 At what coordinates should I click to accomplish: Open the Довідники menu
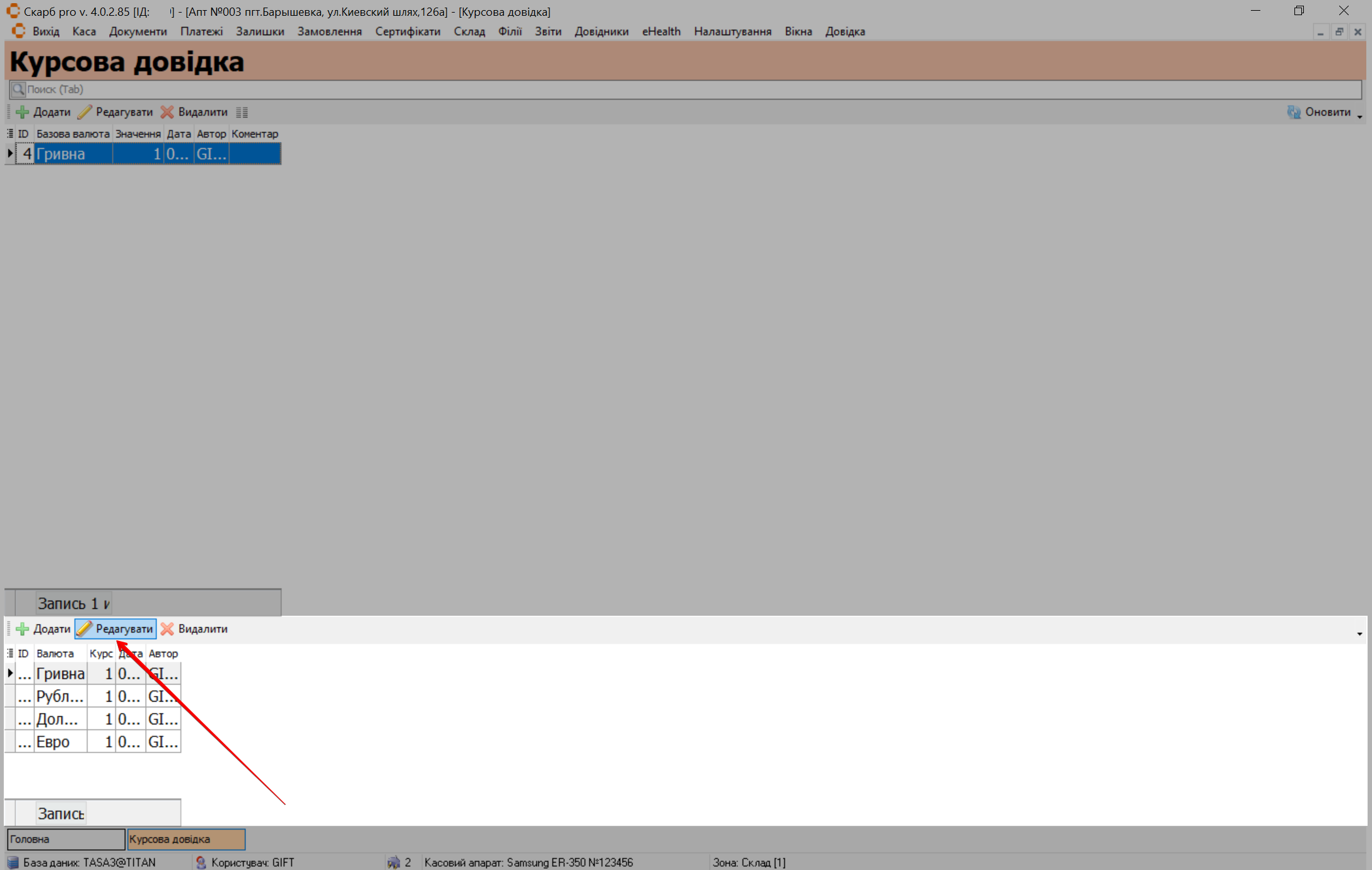coord(601,32)
